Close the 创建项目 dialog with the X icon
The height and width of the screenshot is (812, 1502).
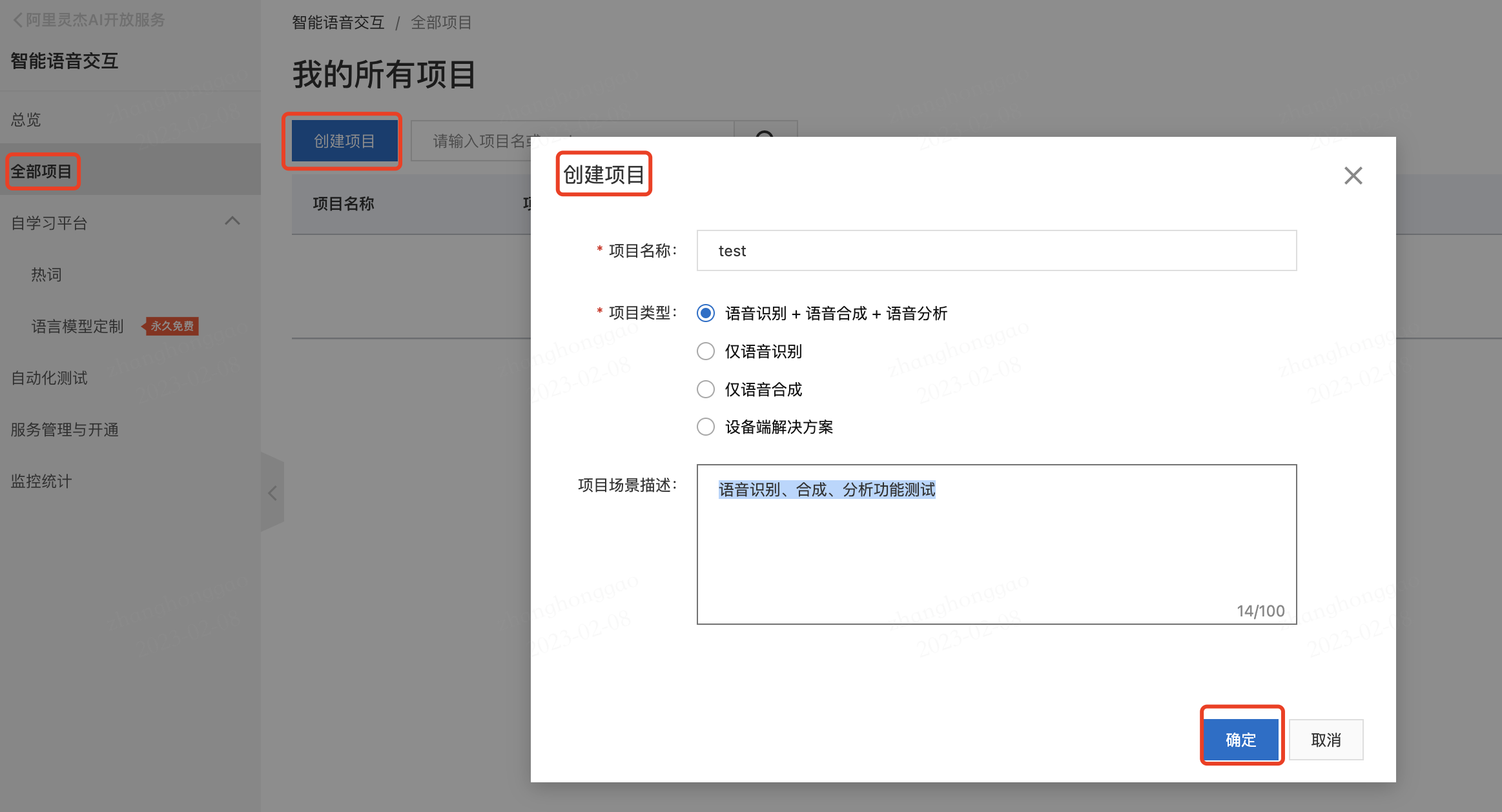pos(1353,176)
